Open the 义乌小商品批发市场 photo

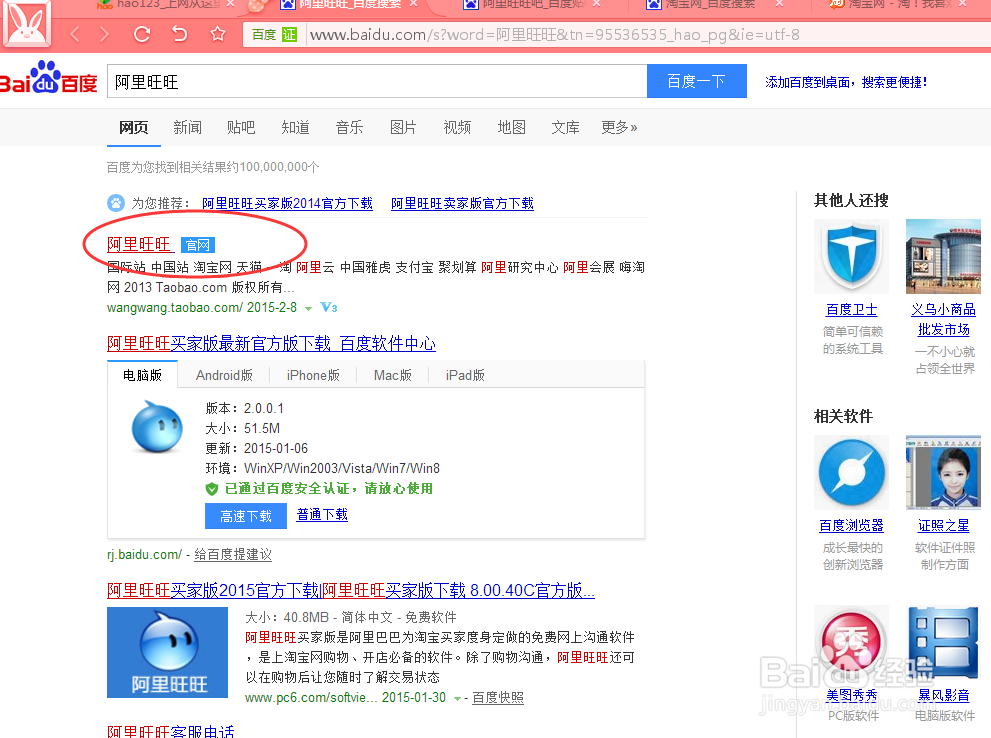pos(943,257)
